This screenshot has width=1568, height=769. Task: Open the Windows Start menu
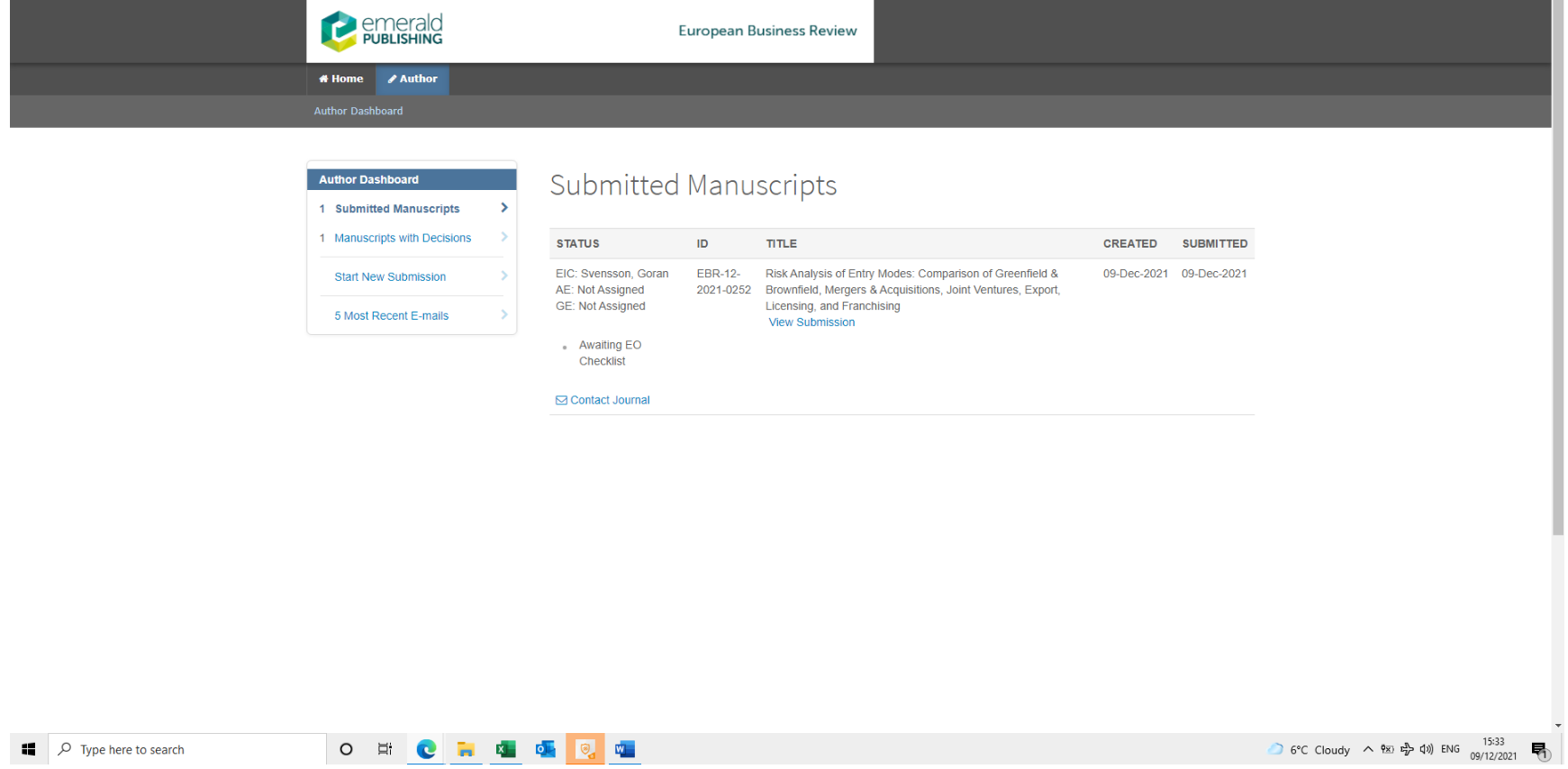29,749
